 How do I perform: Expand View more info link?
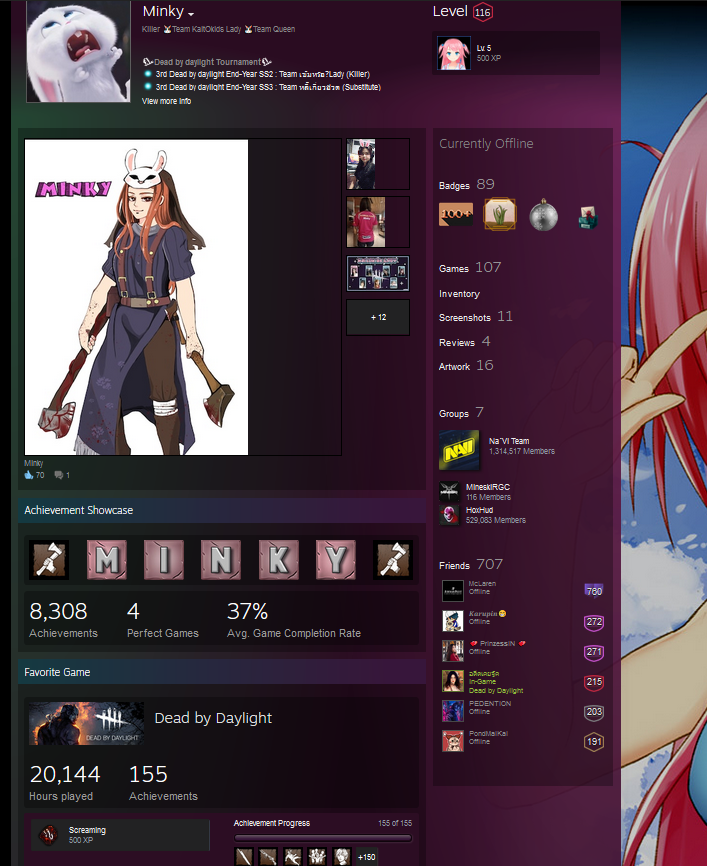click(x=166, y=101)
